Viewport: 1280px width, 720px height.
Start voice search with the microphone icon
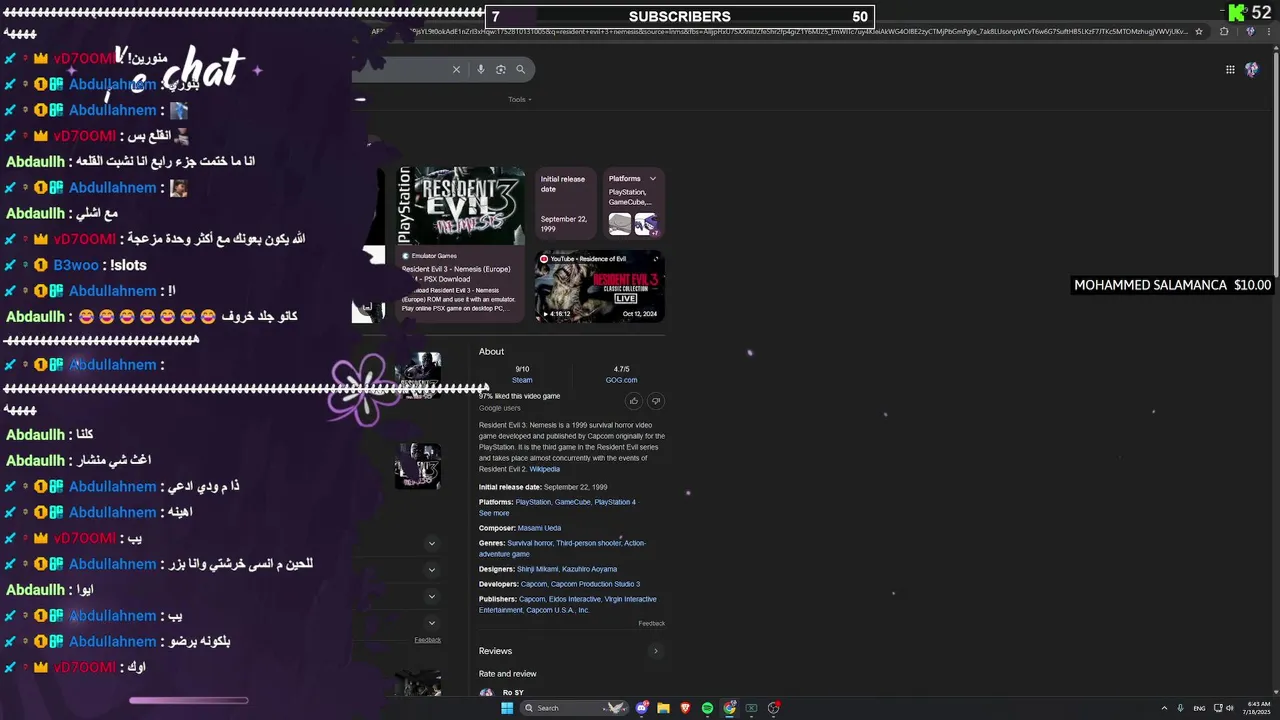[x=481, y=69]
